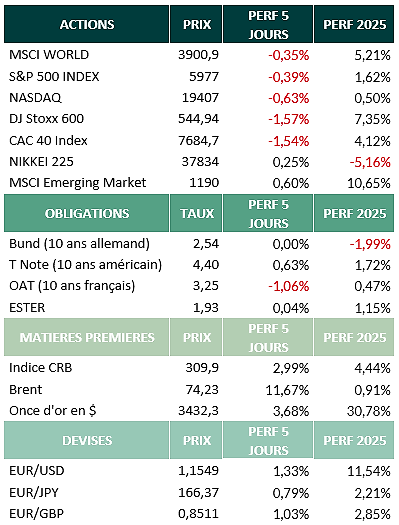The height and width of the screenshot is (525, 399).
Task: Click Brent 5-day performance 11,67%
Action: click(x=287, y=390)
